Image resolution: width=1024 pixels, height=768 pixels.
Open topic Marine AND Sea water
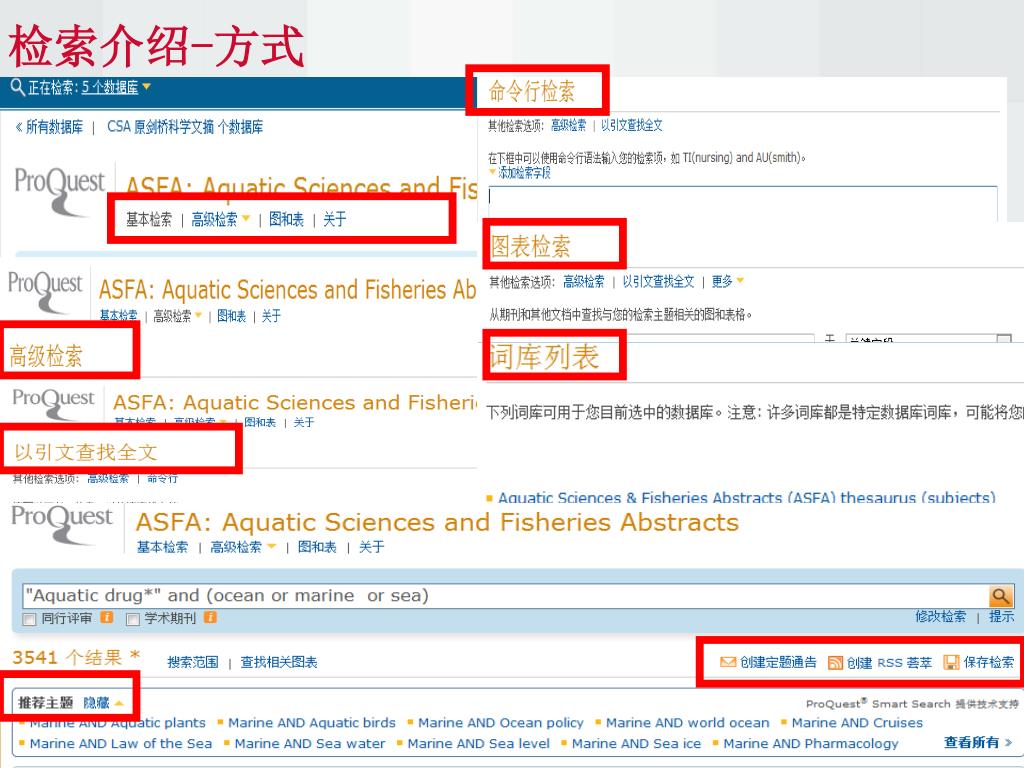[310, 744]
